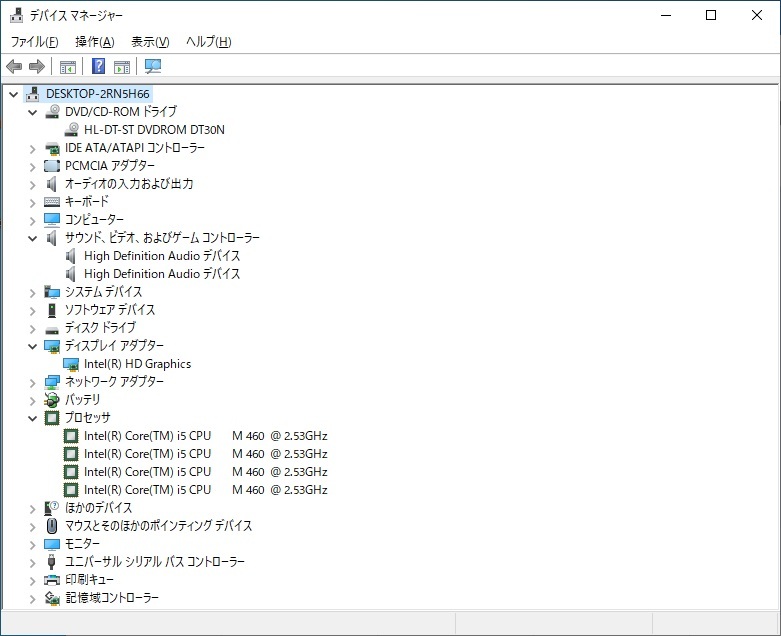Click the ディスク ドライブ icon
This screenshot has width=781, height=636.
click(x=52, y=329)
